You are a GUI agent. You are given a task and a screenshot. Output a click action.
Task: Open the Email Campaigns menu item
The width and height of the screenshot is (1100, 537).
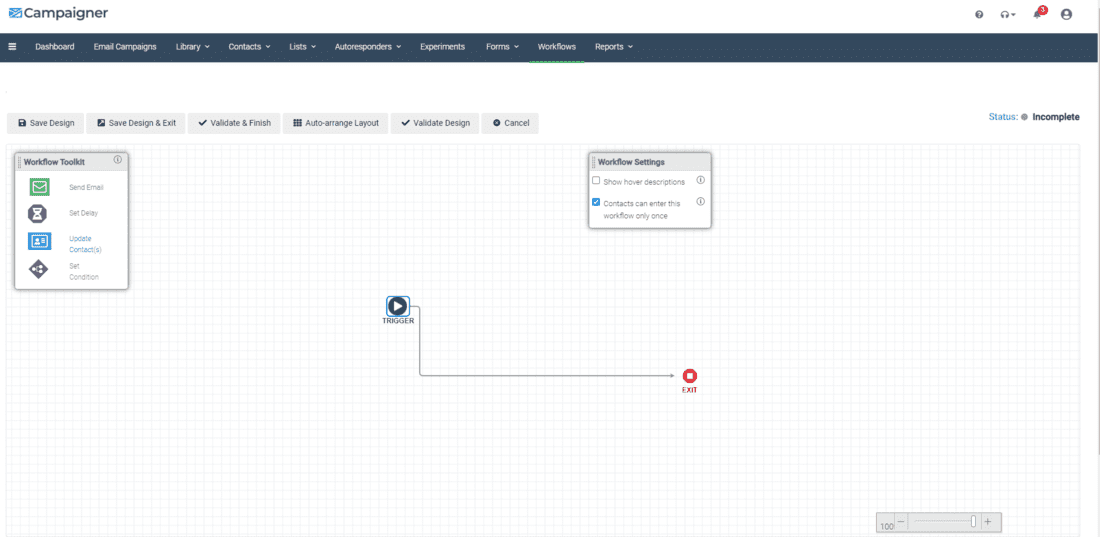tap(125, 47)
